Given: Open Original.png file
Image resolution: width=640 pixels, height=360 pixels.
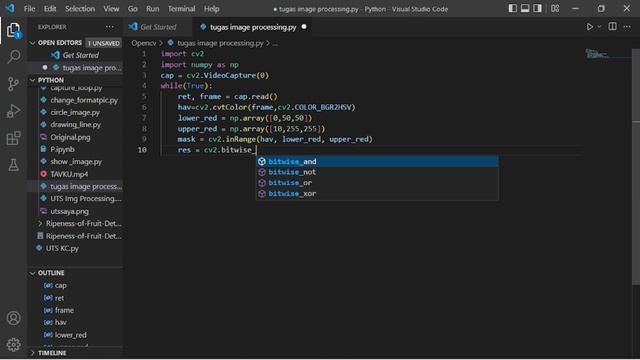Looking at the screenshot, I should 76,137.
